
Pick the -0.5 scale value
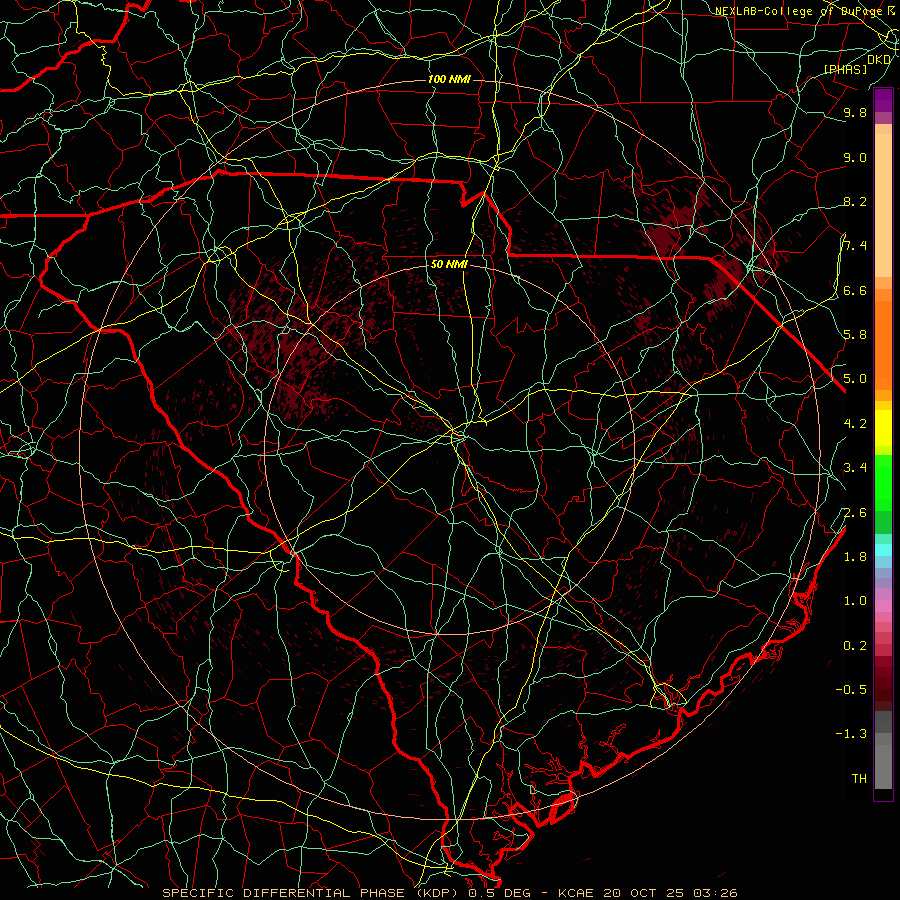click(x=851, y=690)
